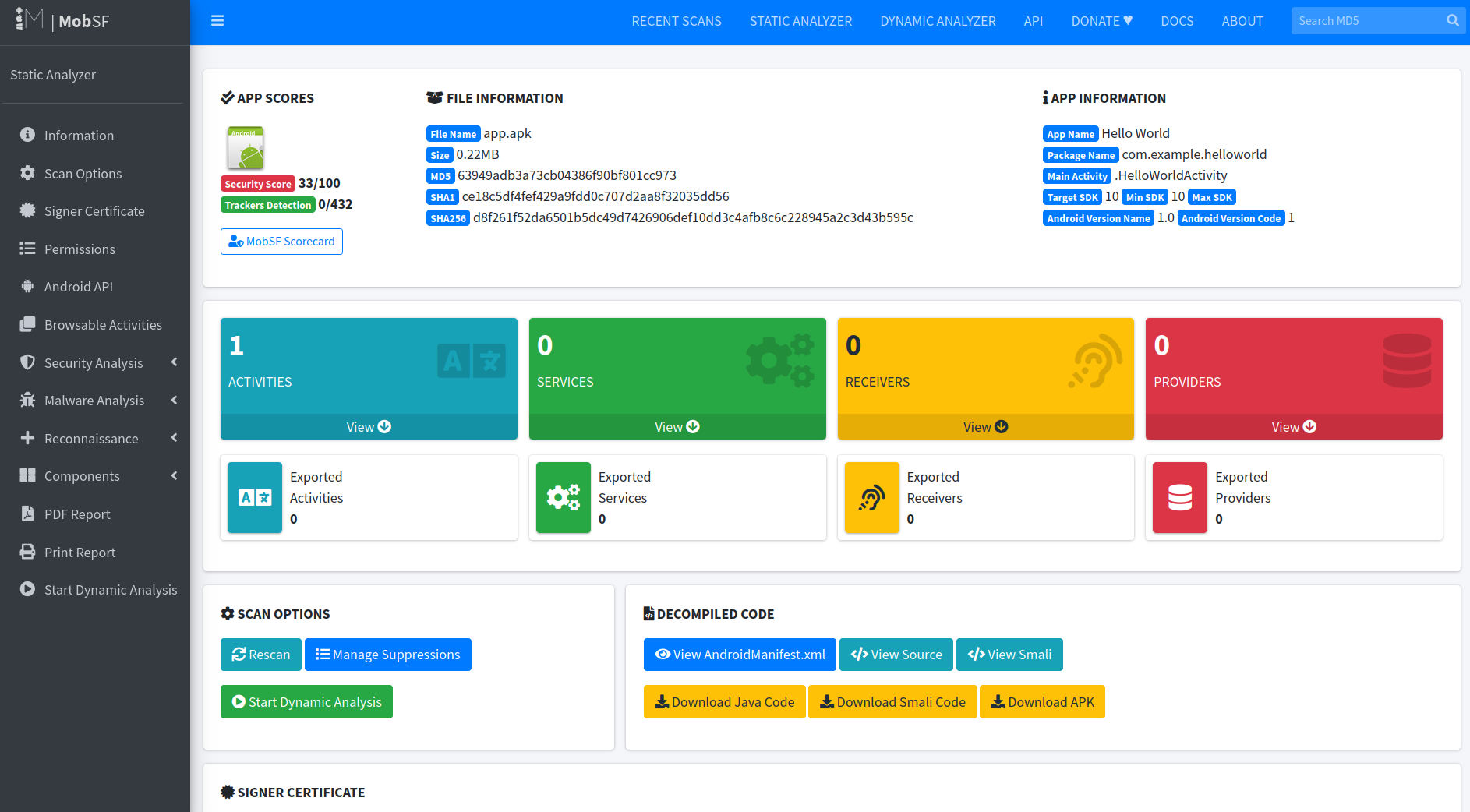The width and height of the screenshot is (1470, 812).
Task: Go to Dynamic Analyzer in top navigation
Action: [938, 21]
